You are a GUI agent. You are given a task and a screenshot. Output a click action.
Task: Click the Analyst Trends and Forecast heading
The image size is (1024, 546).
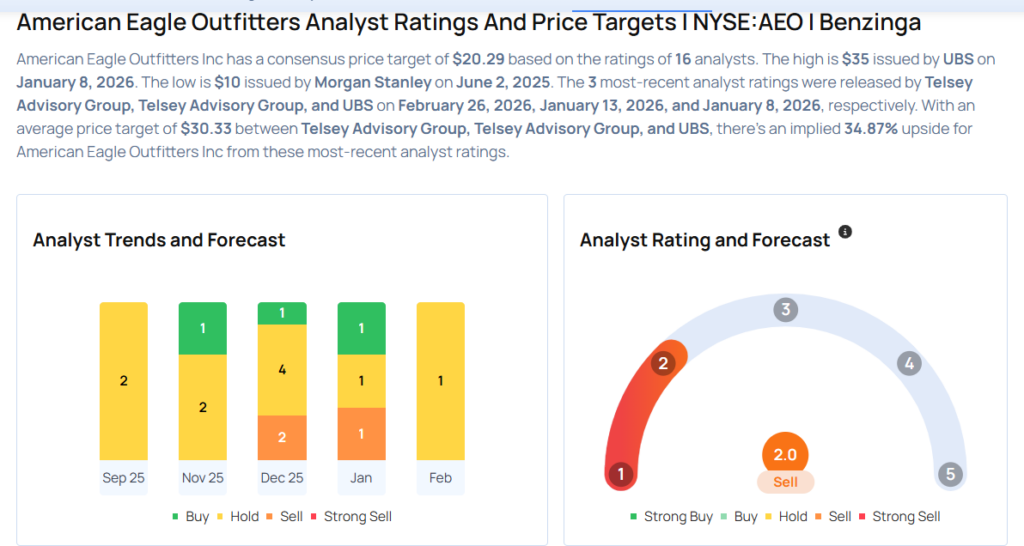click(x=159, y=240)
